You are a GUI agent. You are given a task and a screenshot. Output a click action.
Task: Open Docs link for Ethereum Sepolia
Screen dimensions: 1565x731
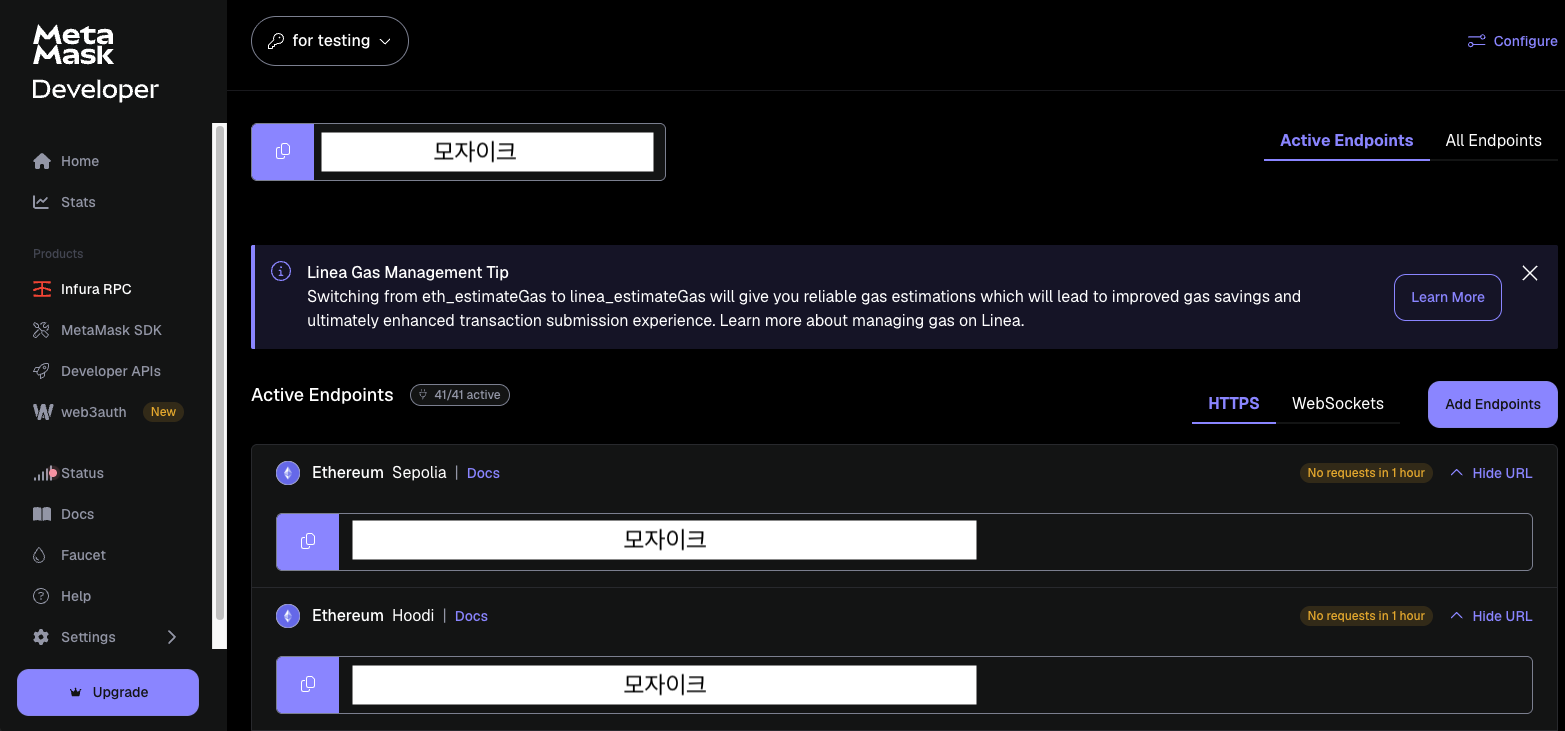point(483,473)
